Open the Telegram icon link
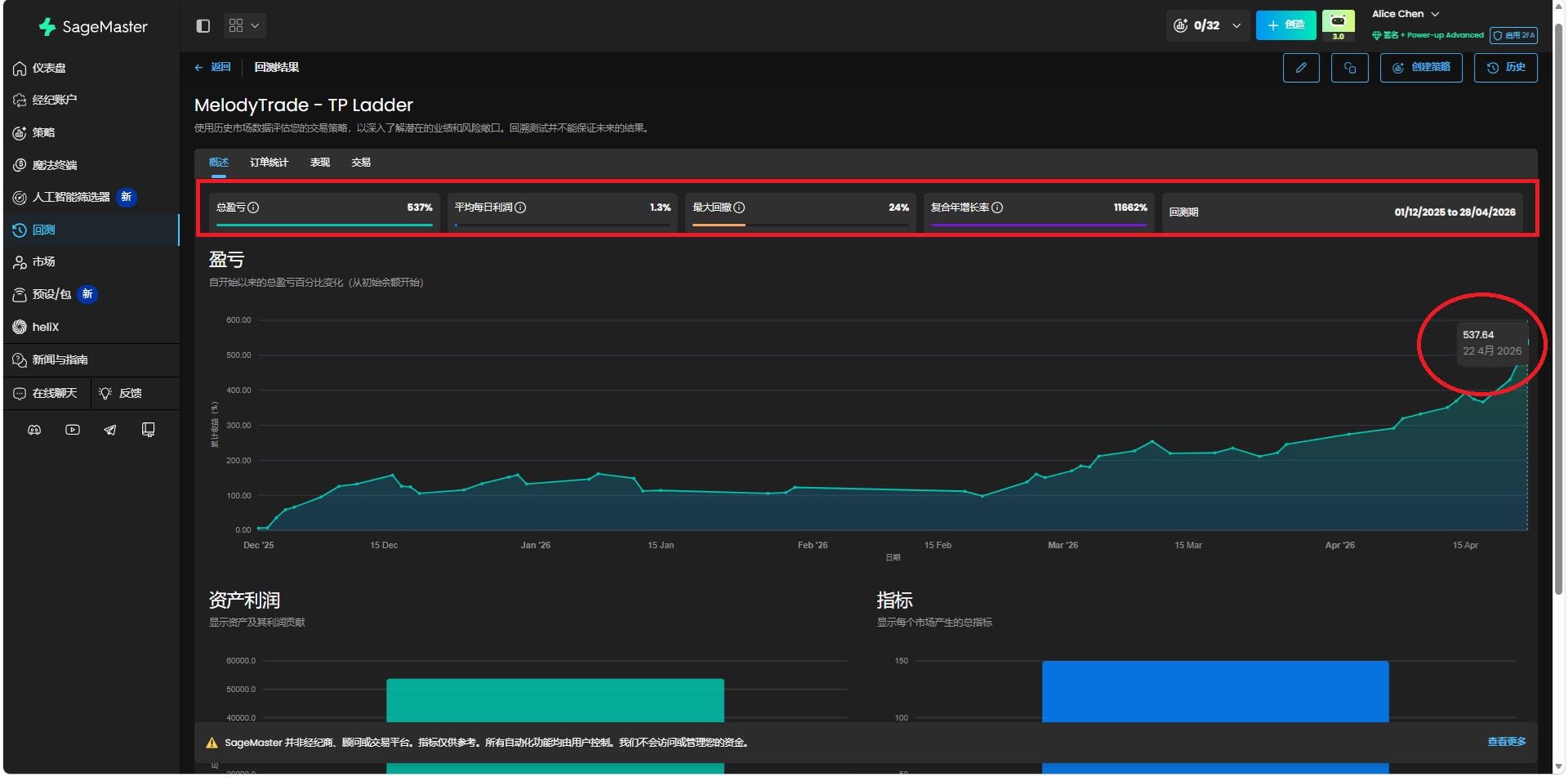1568x777 pixels. tap(110, 430)
